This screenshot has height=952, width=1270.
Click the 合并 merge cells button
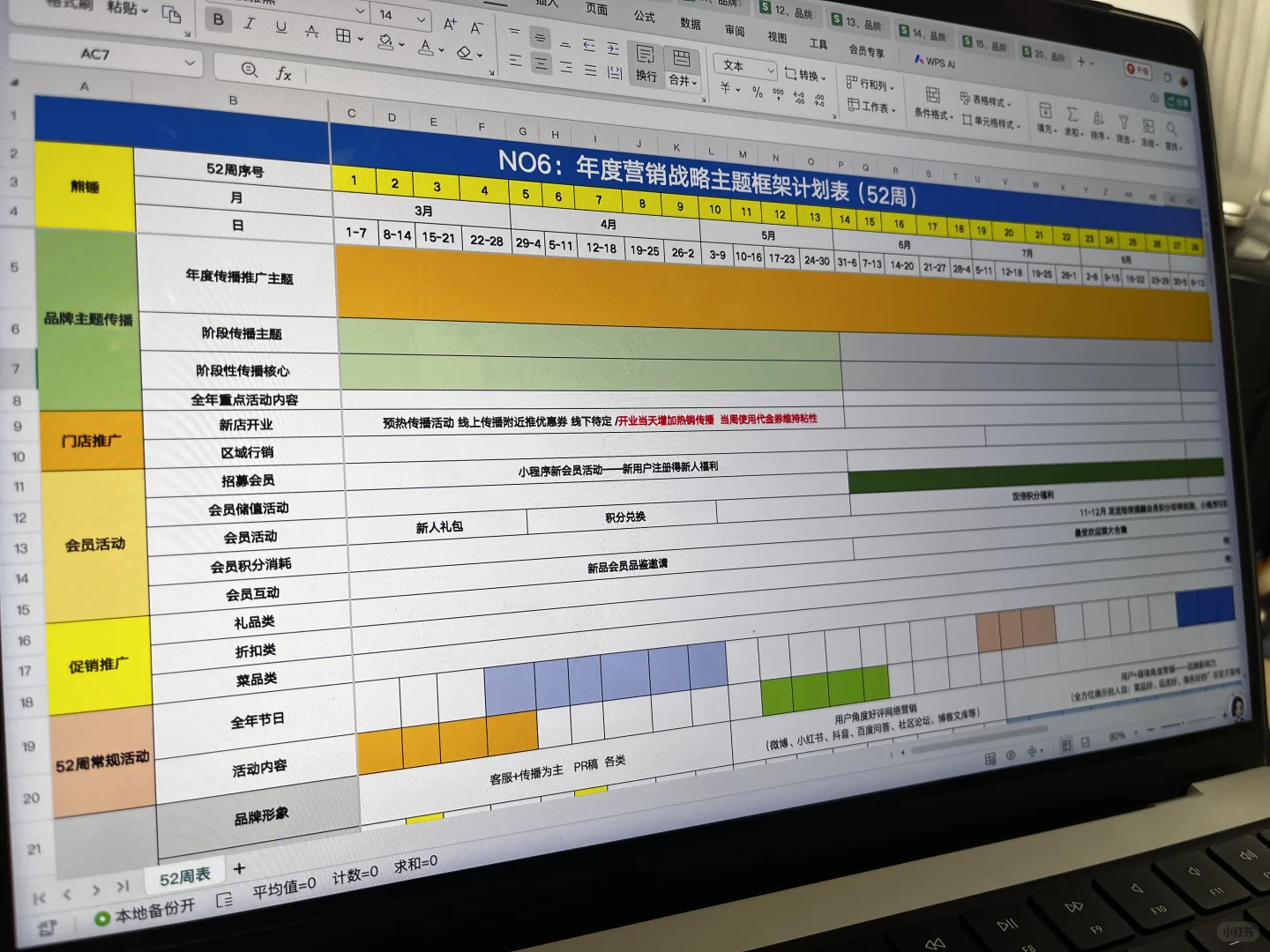682,69
